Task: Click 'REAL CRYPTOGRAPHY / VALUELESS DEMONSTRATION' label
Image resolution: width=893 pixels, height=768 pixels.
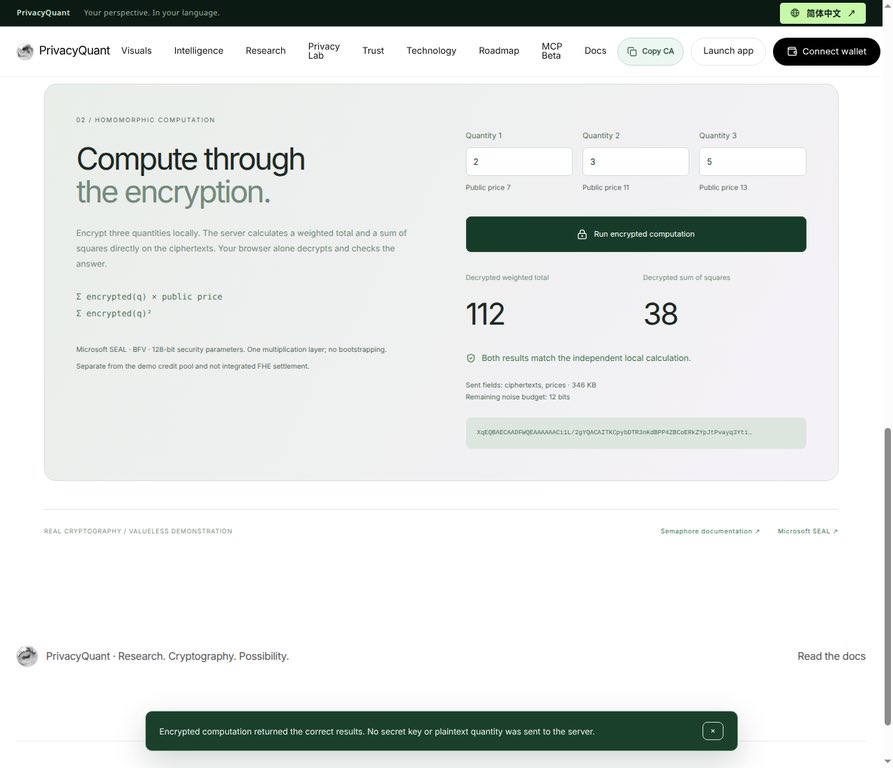Action: tap(138, 531)
